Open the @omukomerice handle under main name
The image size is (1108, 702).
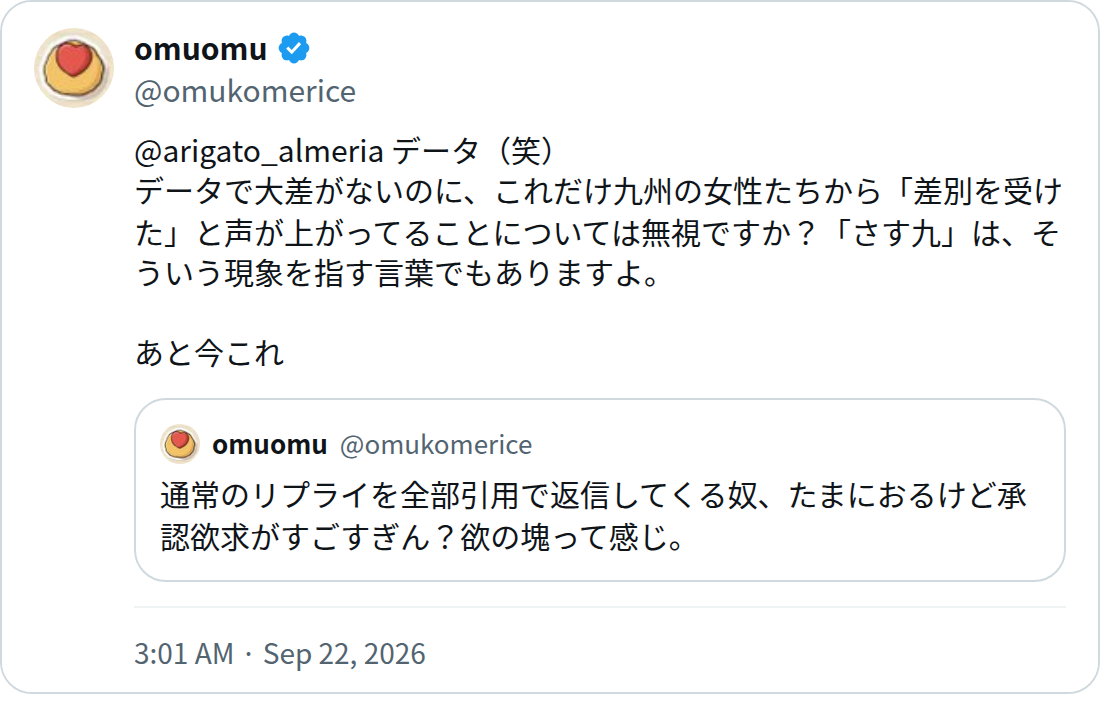click(x=245, y=92)
